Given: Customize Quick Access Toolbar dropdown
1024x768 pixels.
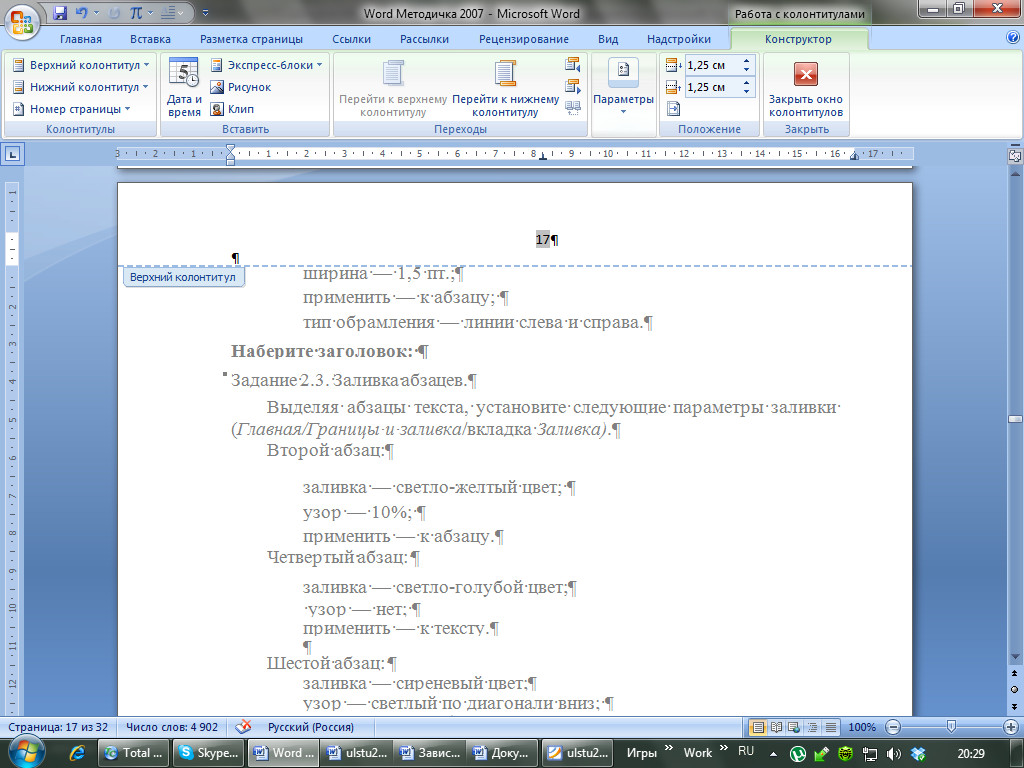Looking at the screenshot, I should coord(206,12).
